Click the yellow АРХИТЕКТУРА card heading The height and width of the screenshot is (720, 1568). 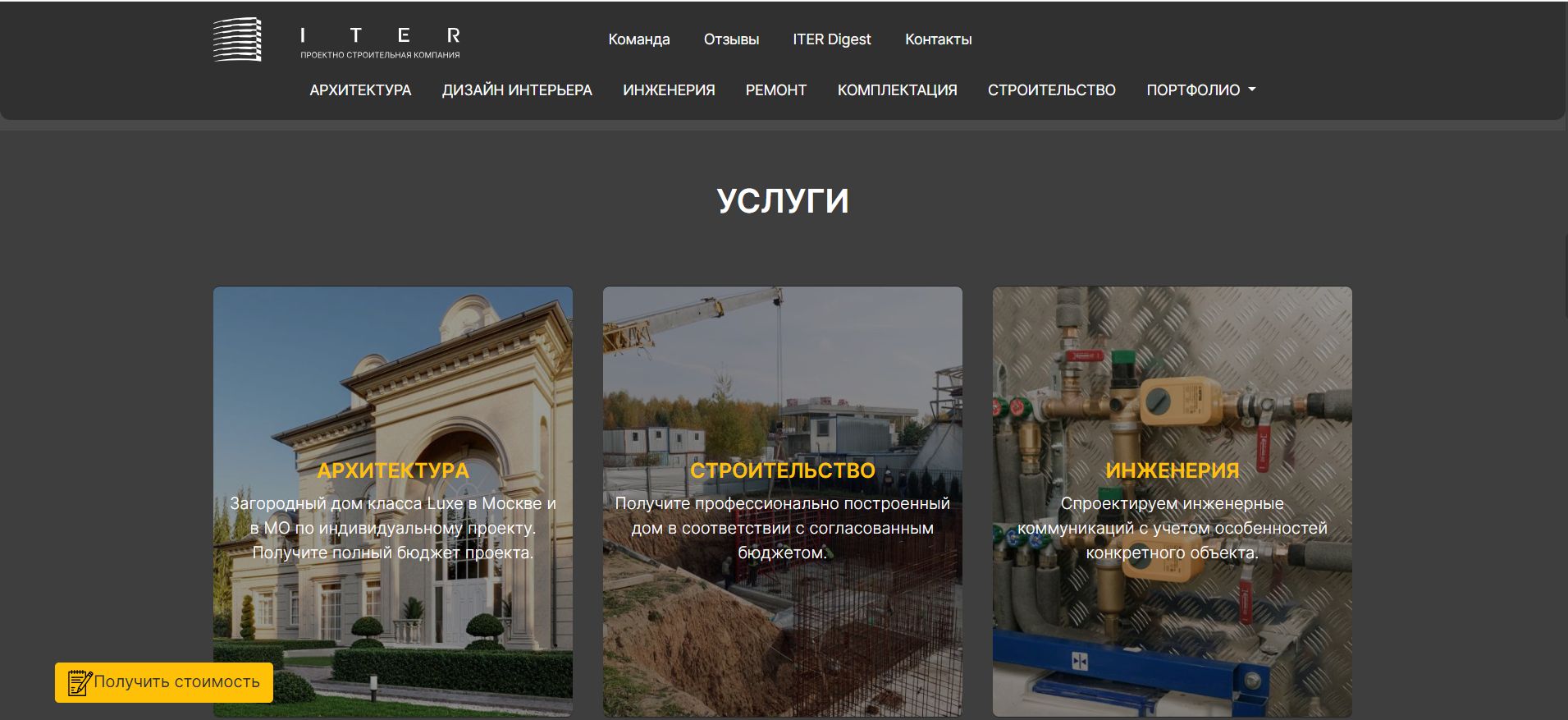point(393,470)
